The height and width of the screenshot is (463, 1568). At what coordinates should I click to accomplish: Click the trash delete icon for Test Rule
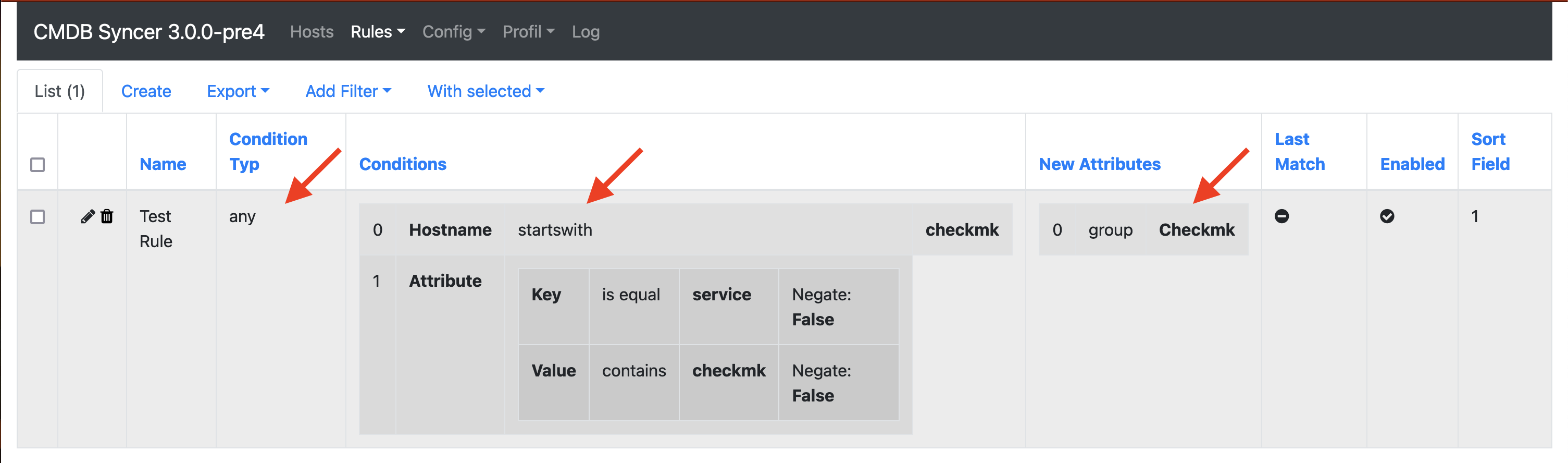click(x=107, y=216)
